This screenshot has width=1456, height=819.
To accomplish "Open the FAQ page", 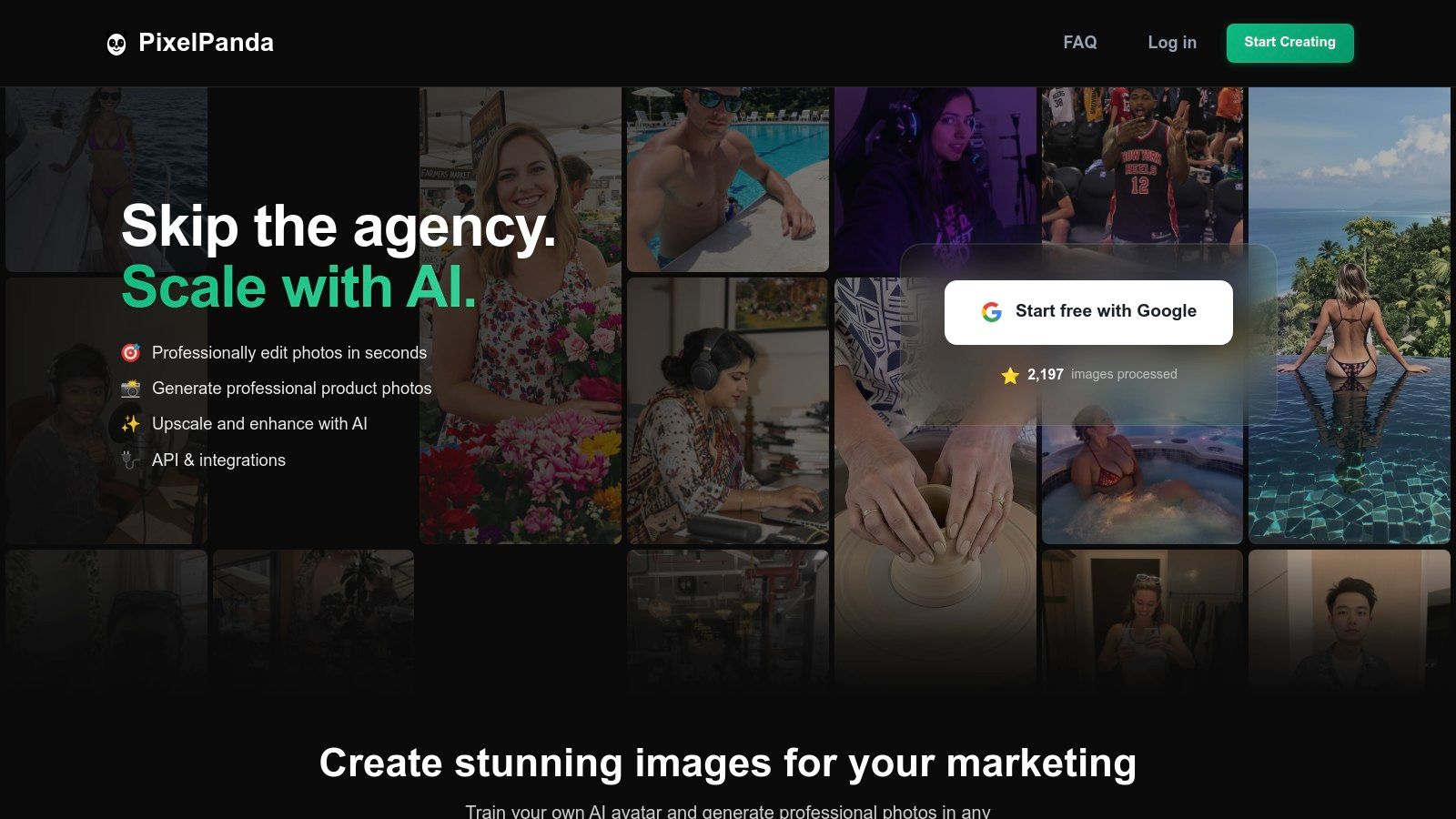I will click(1080, 43).
